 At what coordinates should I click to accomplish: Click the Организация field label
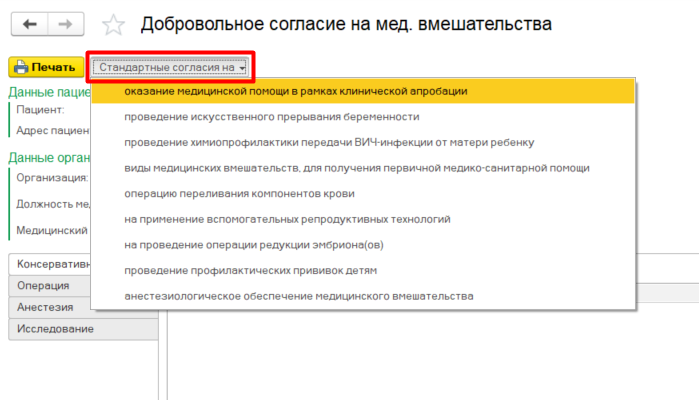pos(52,178)
